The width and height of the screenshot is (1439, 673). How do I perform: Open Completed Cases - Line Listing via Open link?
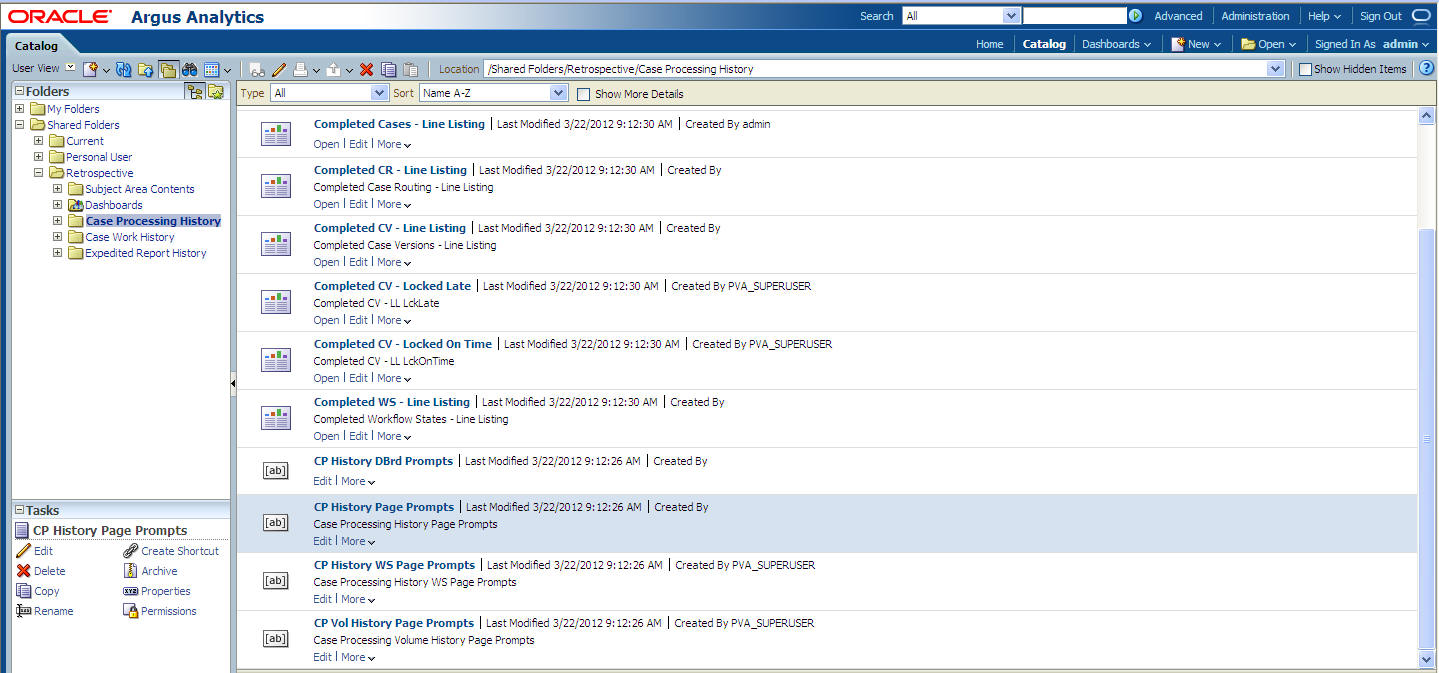pos(327,144)
